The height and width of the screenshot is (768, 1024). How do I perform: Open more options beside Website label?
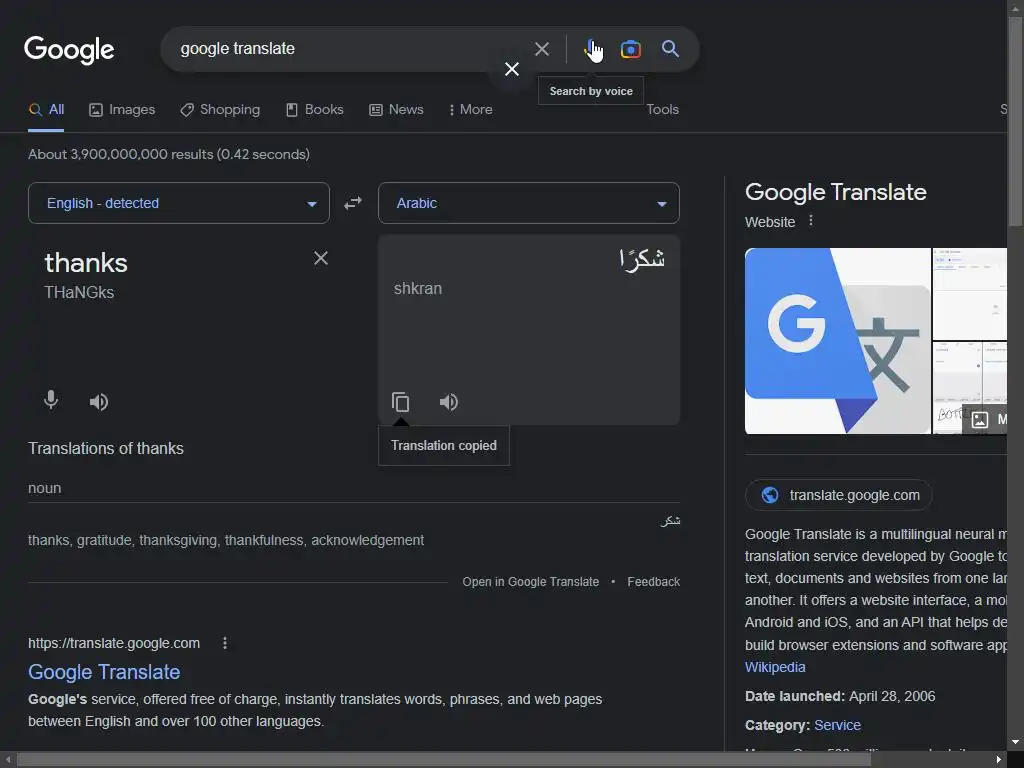tap(810, 221)
